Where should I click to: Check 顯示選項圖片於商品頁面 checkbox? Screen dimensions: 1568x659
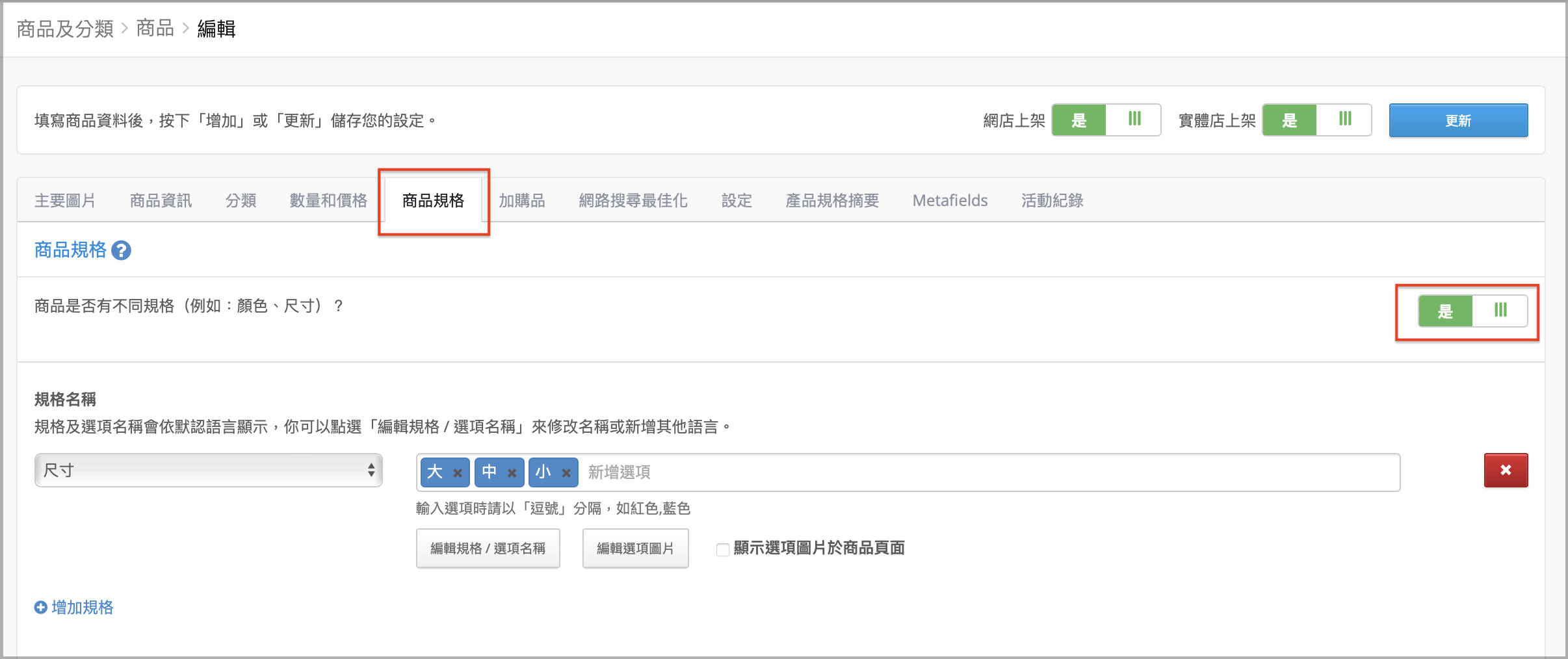coord(722,550)
